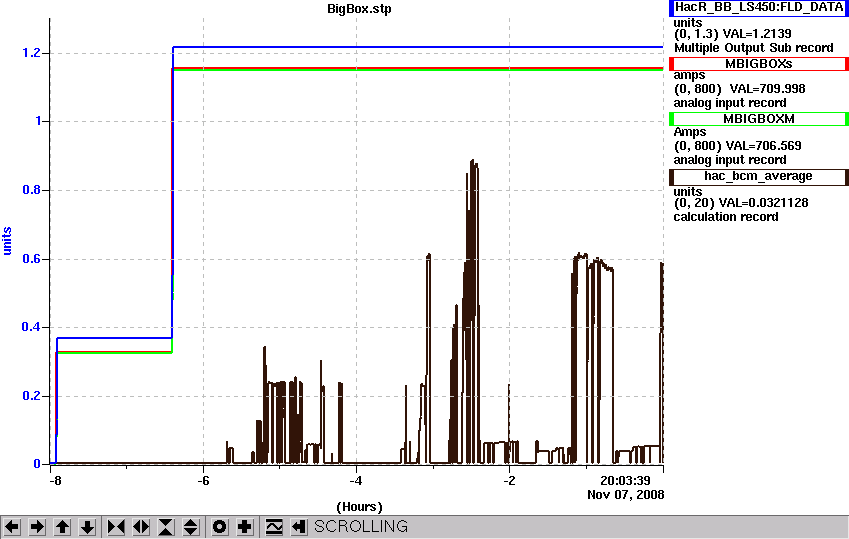Viewport: 849px width, 539px height.
Task: Click the plus icon in toolbar
Action: tap(245, 527)
